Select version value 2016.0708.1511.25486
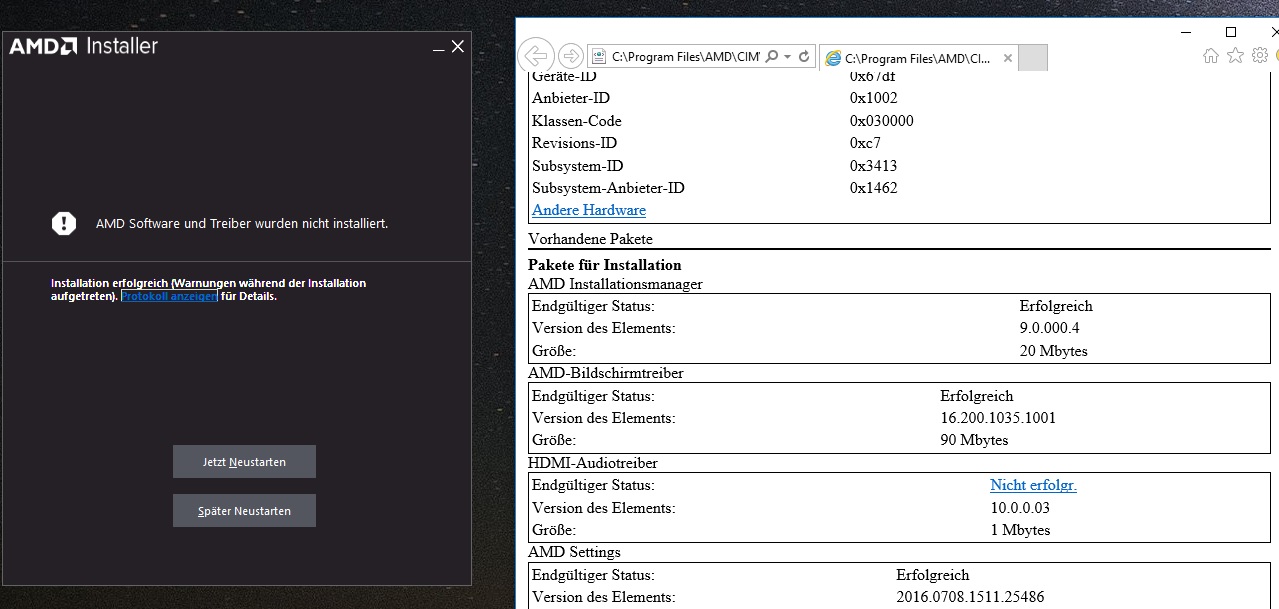 click(x=970, y=597)
